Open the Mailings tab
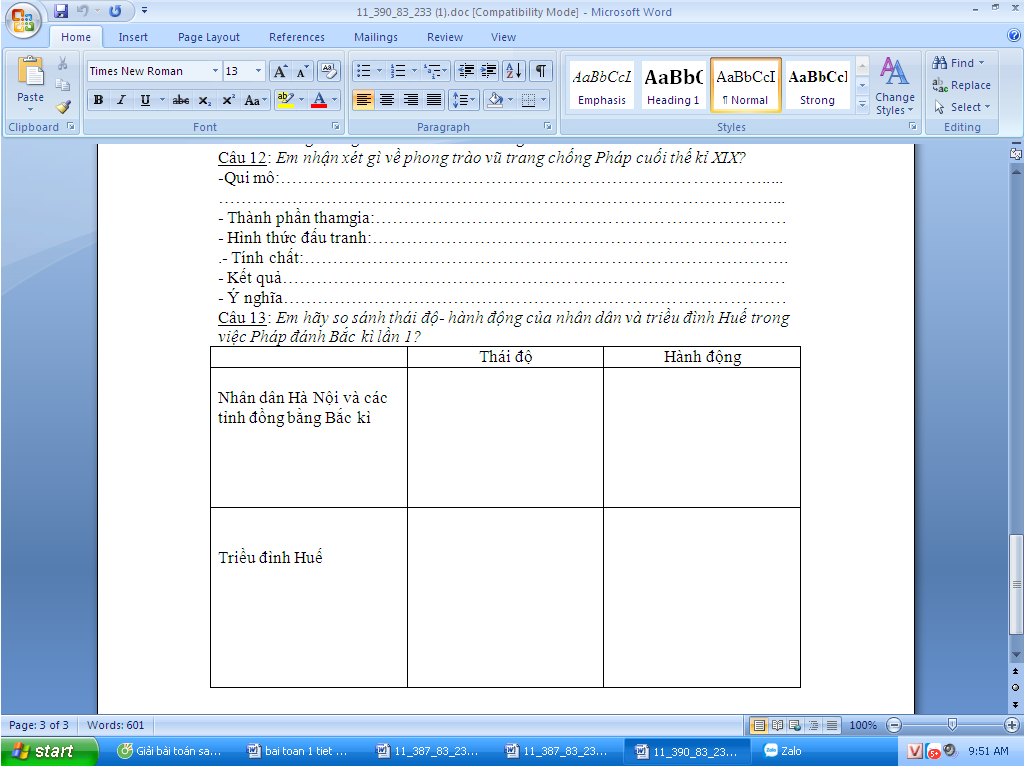The height and width of the screenshot is (768, 1024). 376,37
